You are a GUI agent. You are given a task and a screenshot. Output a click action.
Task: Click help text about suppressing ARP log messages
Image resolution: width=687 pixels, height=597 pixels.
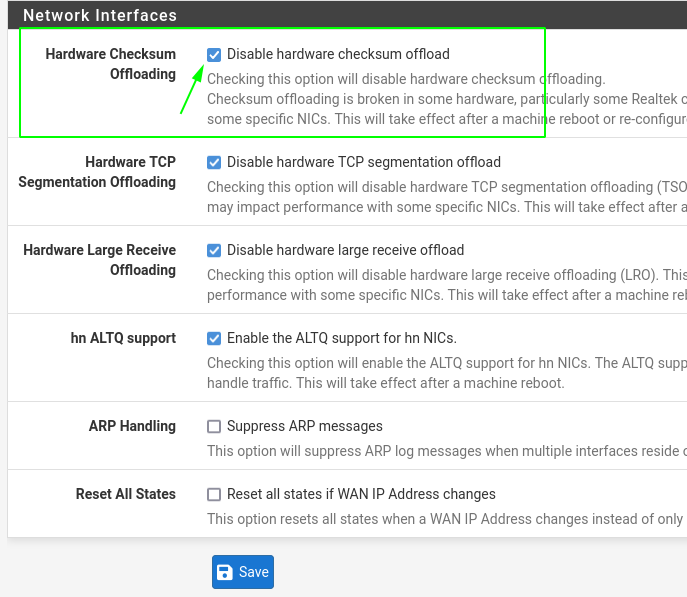[x=447, y=451]
